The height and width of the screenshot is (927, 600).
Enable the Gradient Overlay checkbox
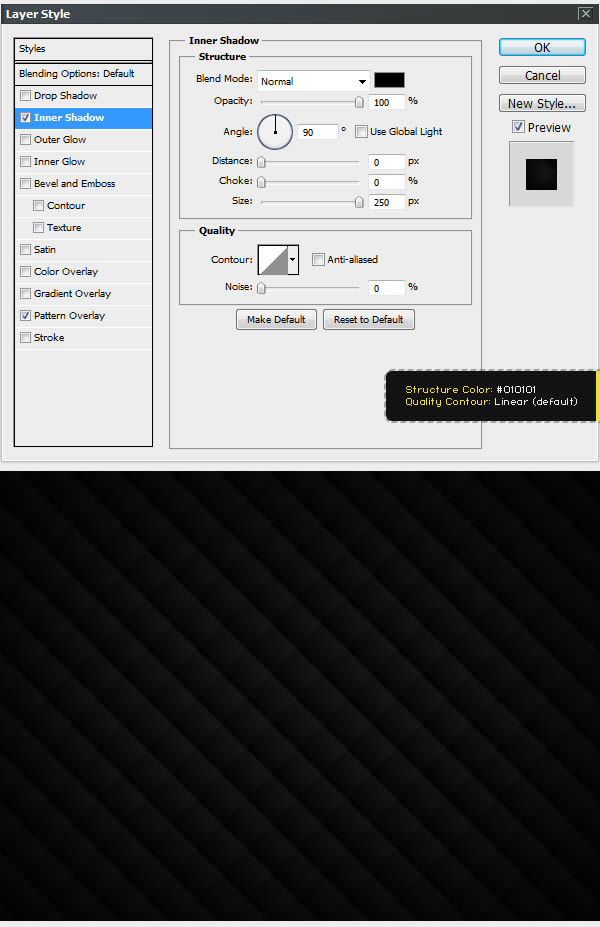[25, 294]
